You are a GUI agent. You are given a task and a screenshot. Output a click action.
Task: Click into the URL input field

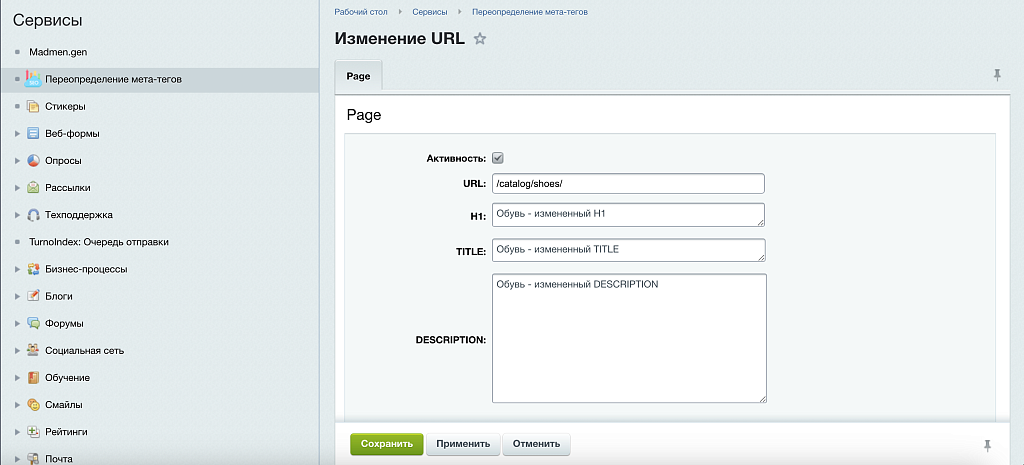628,183
